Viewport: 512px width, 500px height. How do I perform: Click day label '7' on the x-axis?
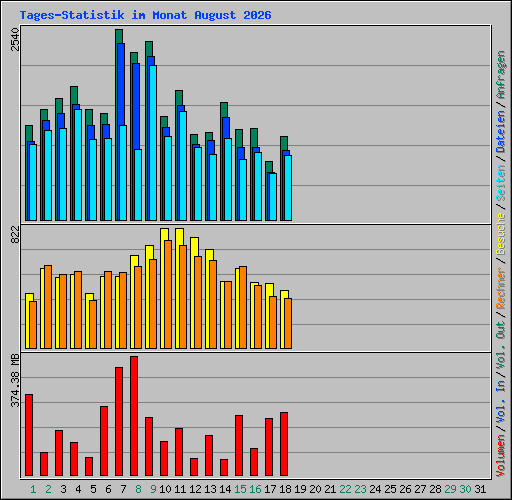pos(123,489)
